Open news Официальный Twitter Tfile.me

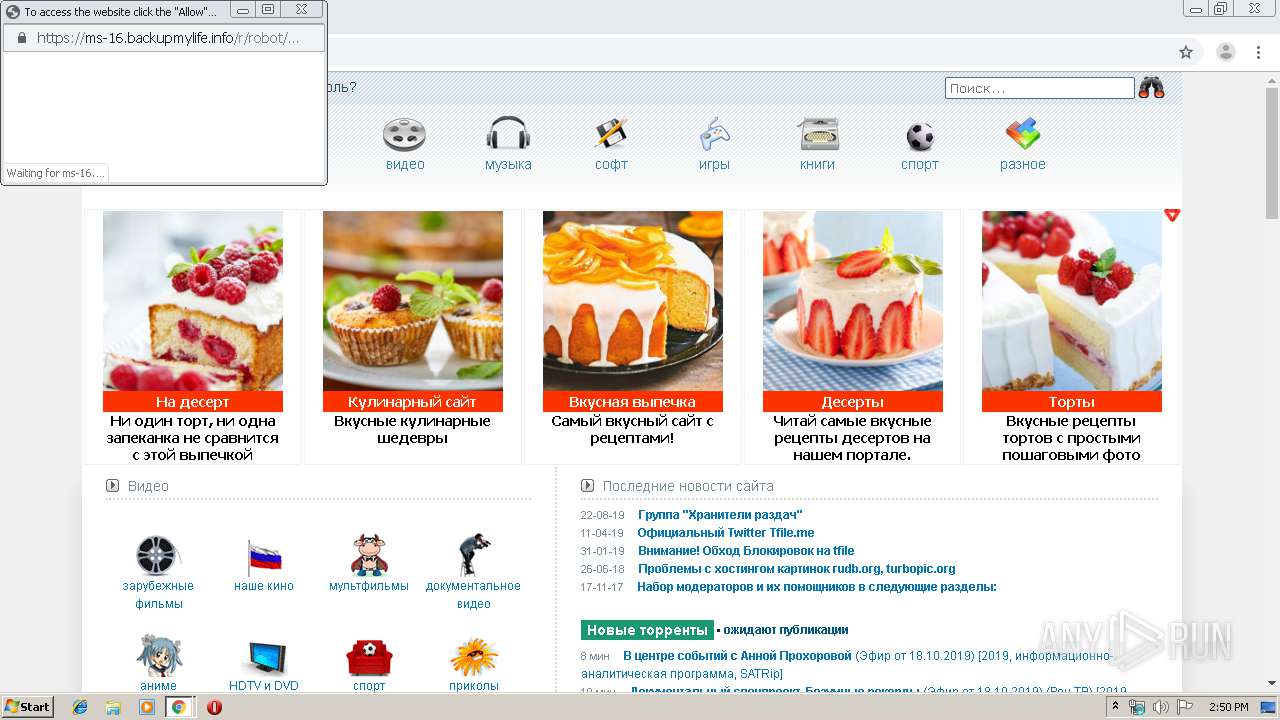point(726,533)
